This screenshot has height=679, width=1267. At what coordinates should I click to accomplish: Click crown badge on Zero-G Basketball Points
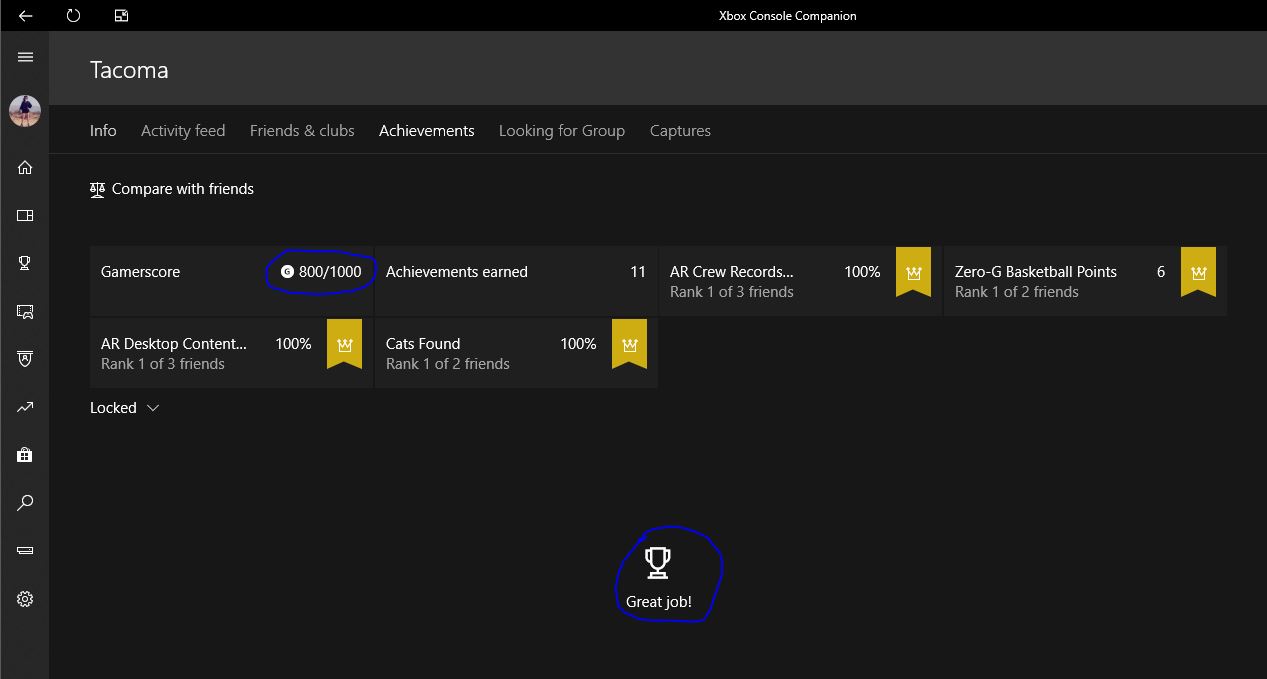(x=1198, y=272)
